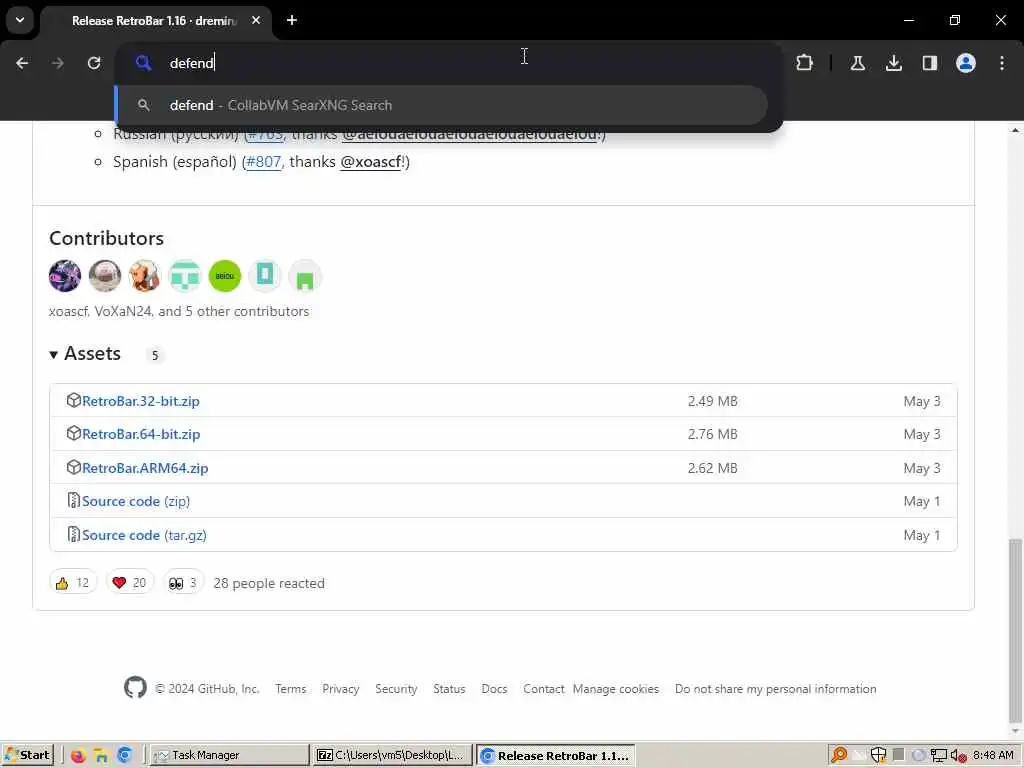Download Source code (zip)

pyautogui.click(x=136, y=502)
